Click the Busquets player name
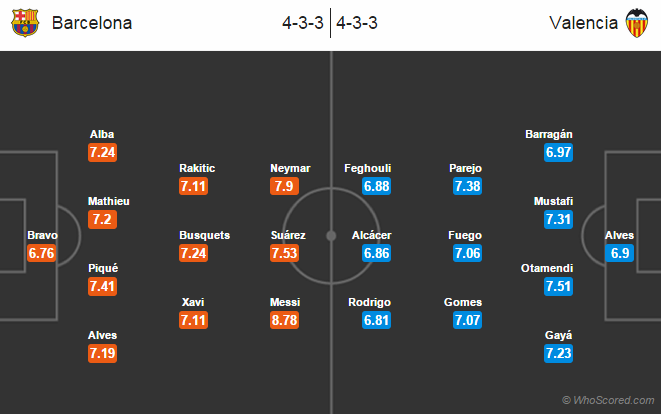This screenshot has width=661, height=414. [x=204, y=235]
